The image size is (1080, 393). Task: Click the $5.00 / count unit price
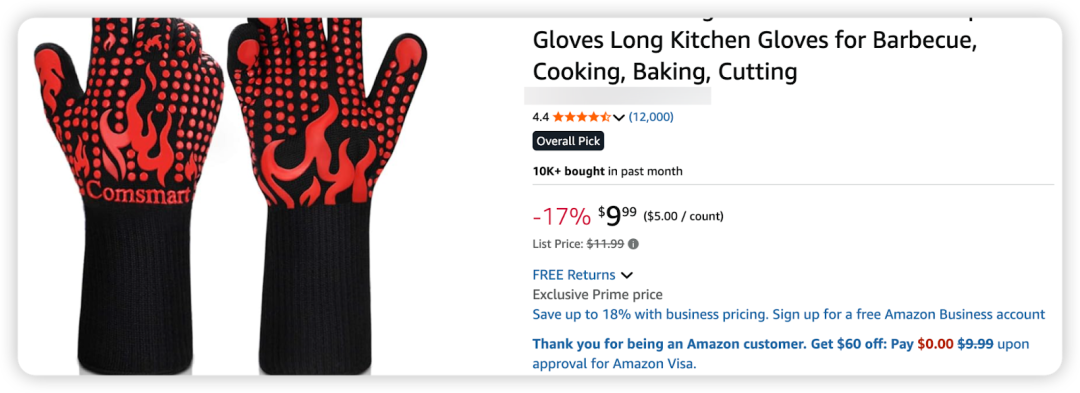(x=683, y=217)
